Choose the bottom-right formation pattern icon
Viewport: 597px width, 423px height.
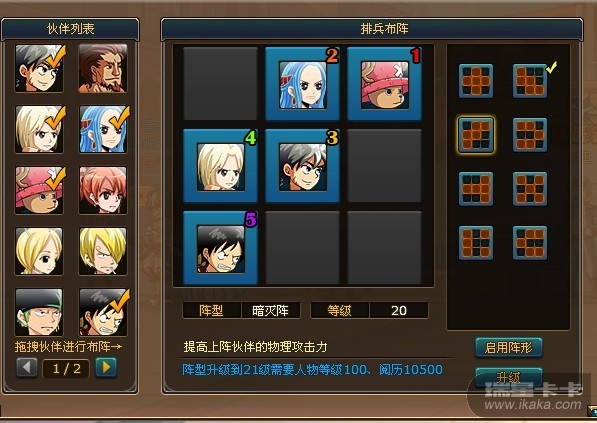[x=530, y=243]
